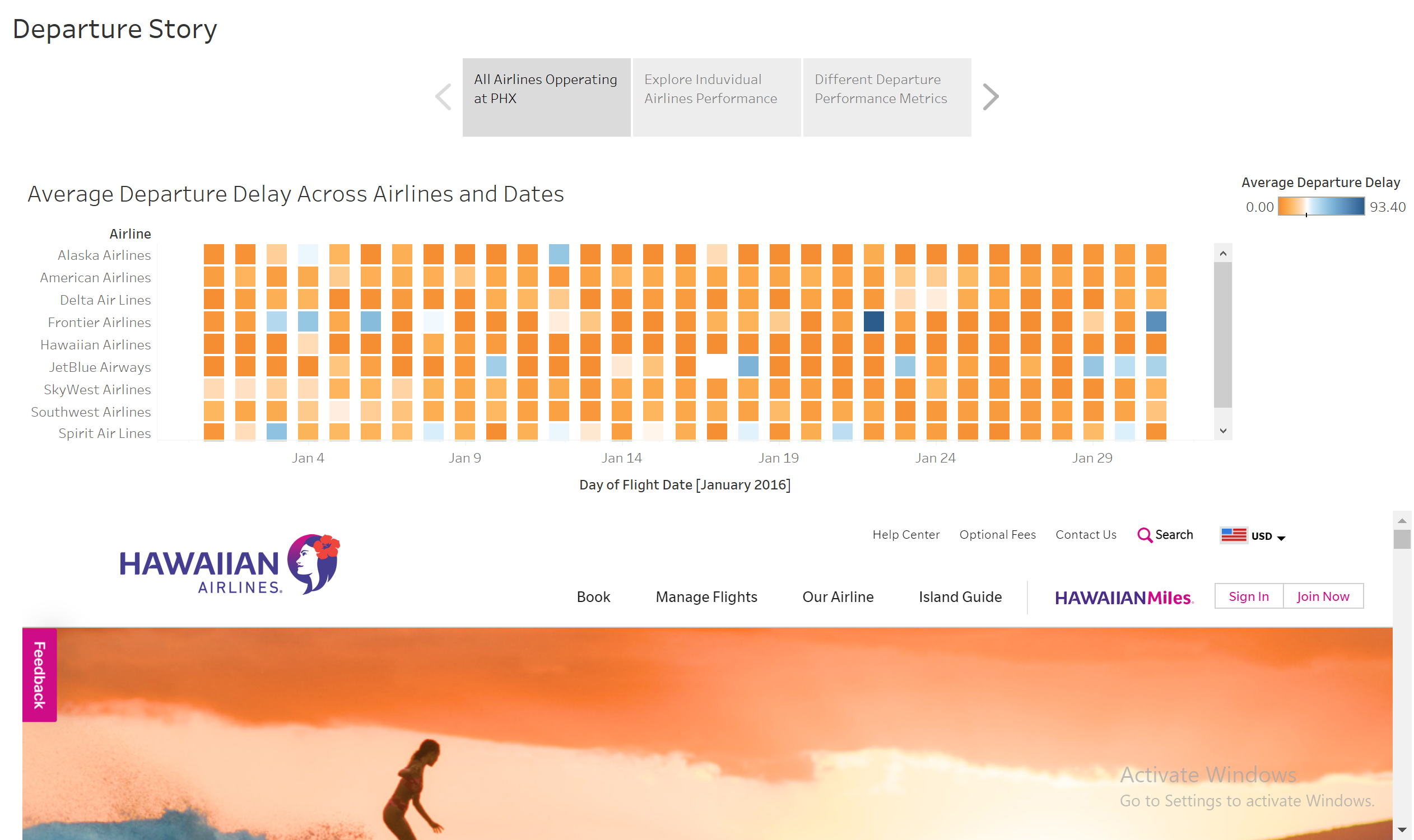Click the Departure Story title

(x=115, y=29)
